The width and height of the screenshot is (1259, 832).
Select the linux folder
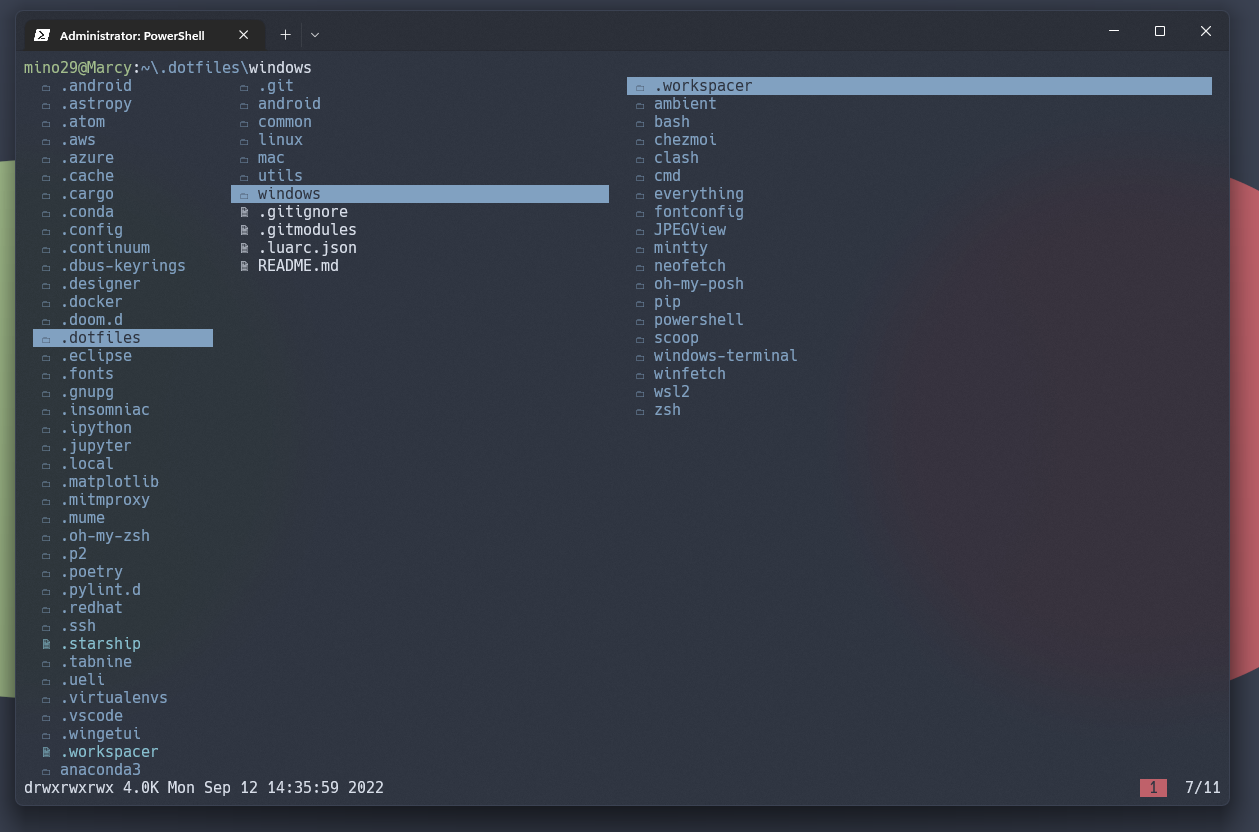pos(280,140)
